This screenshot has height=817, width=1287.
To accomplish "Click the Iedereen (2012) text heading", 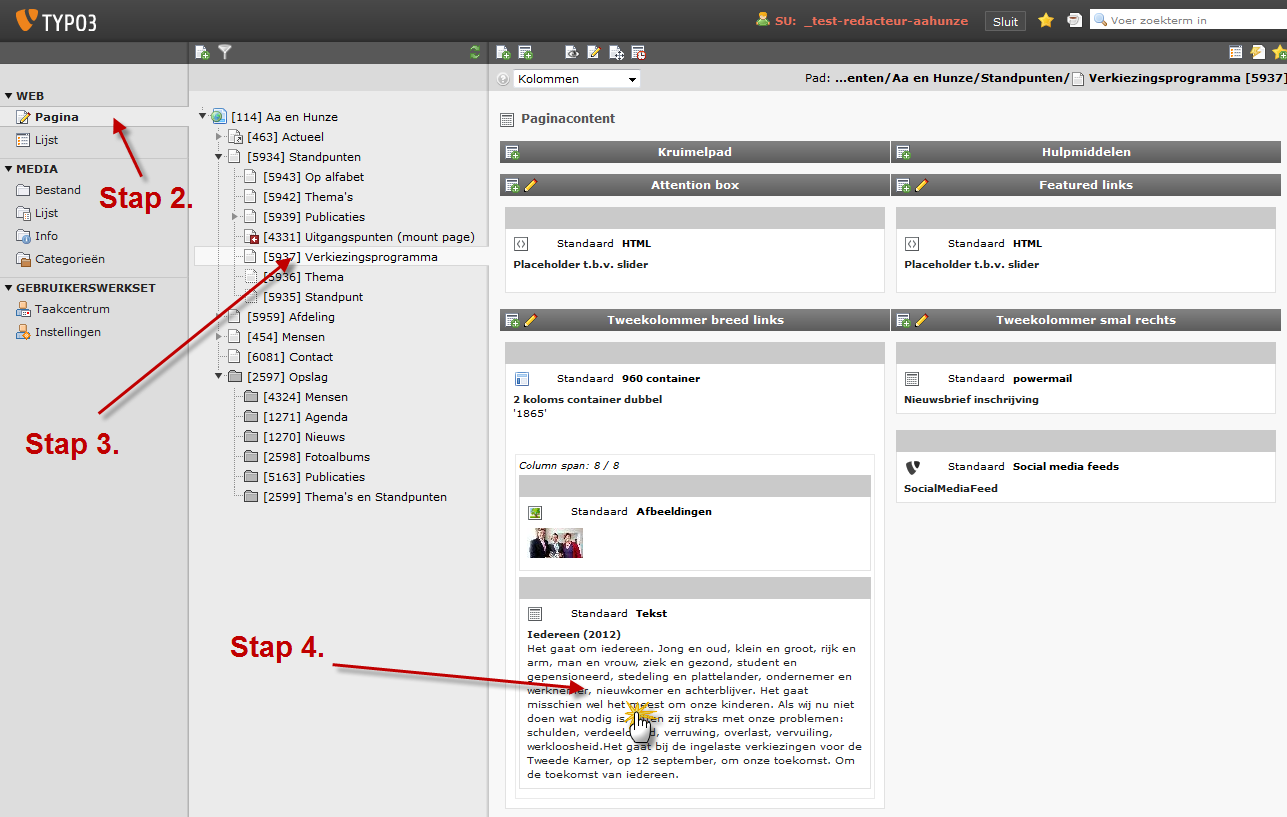I will coord(574,634).
